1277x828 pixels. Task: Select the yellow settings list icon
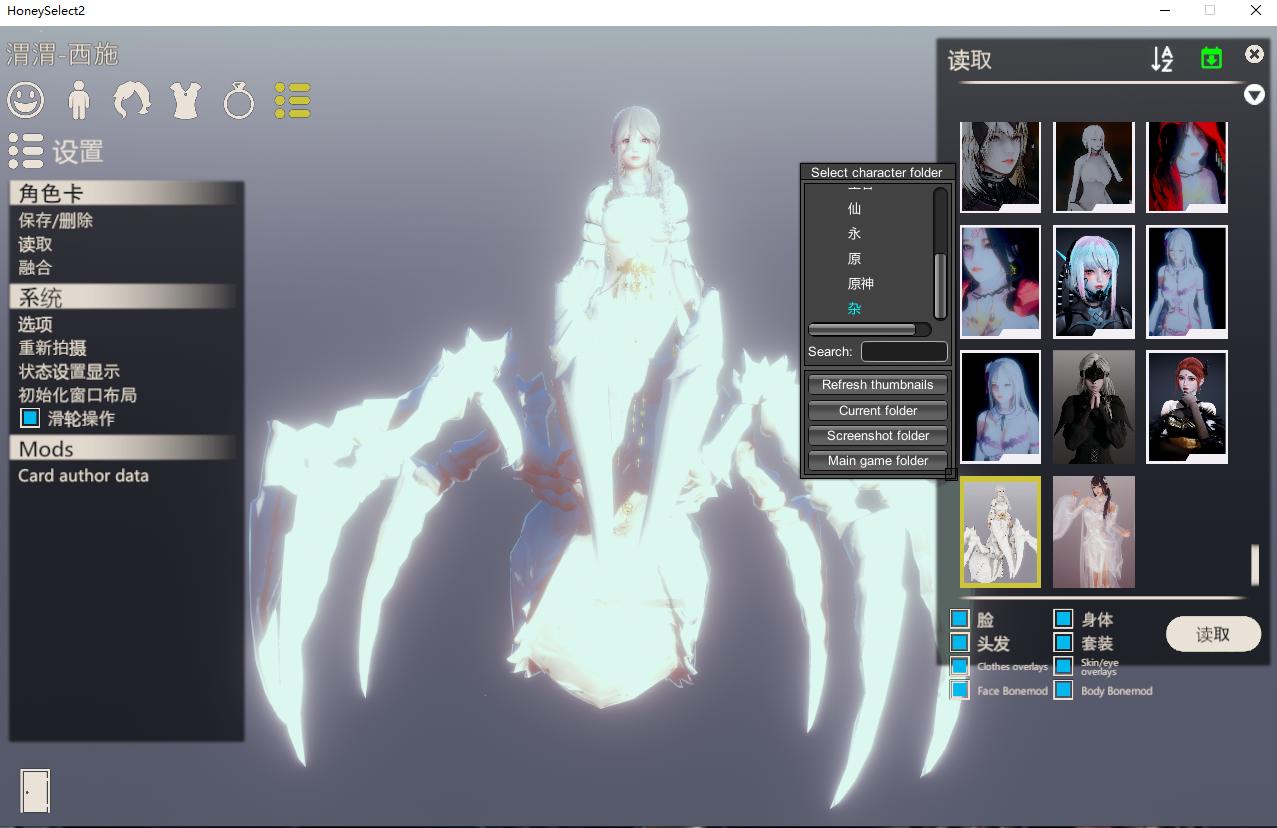tap(293, 100)
